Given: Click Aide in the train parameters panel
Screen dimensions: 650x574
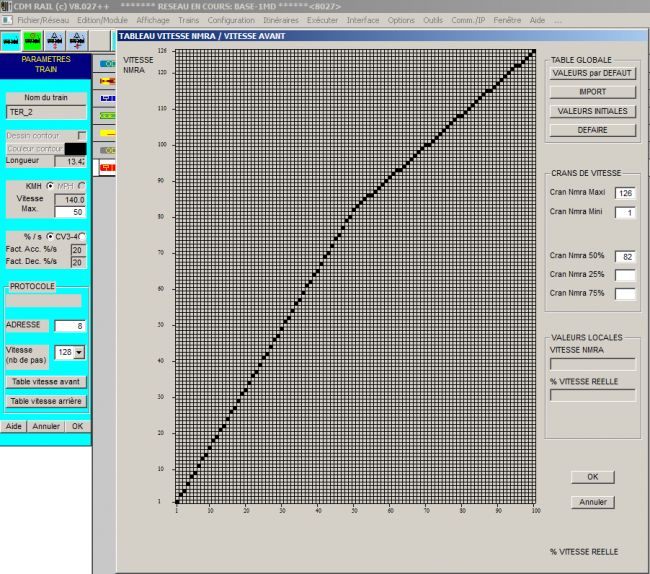Looking at the screenshot, I should coord(13,426).
